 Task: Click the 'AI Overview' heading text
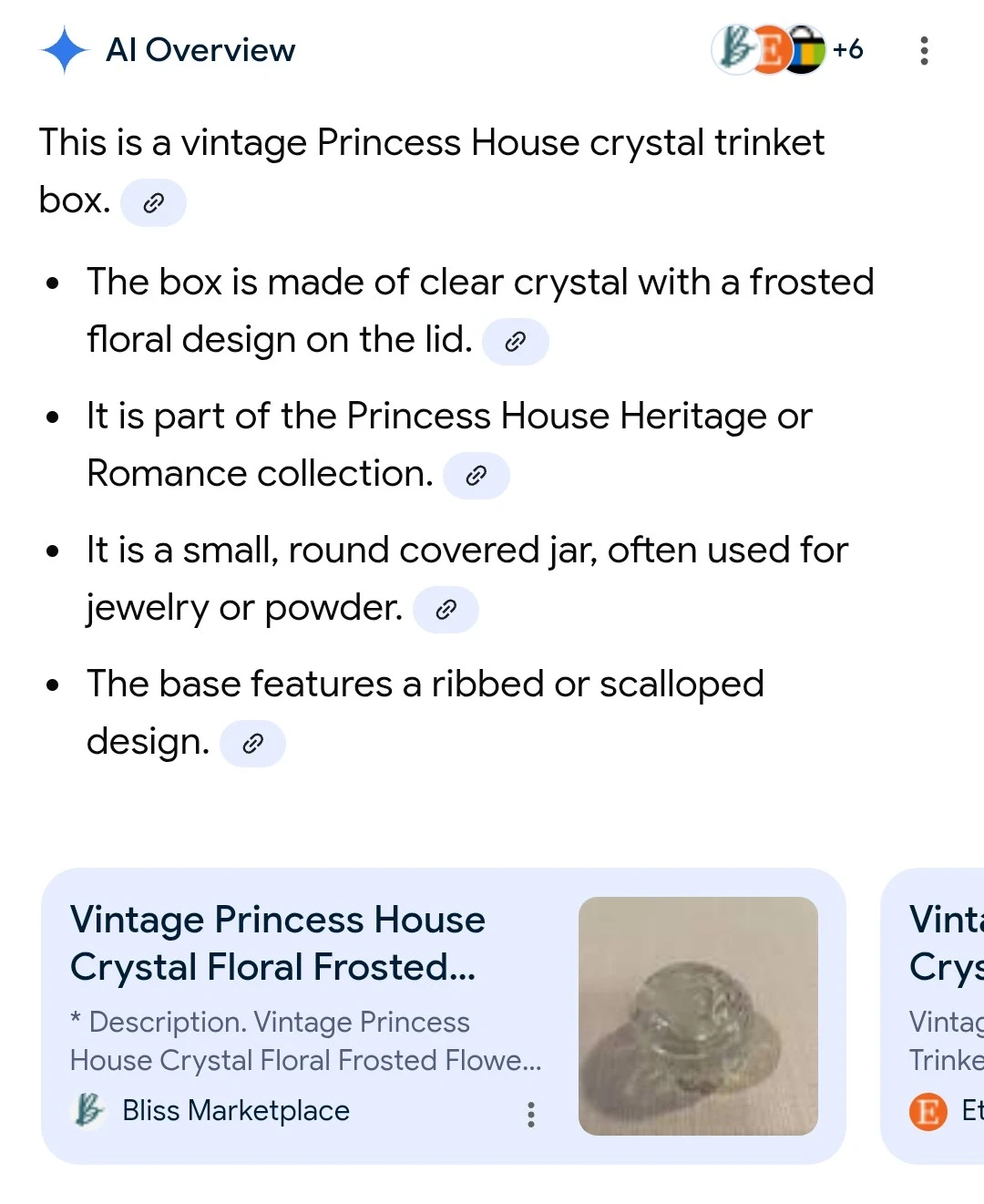coord(200,50)
